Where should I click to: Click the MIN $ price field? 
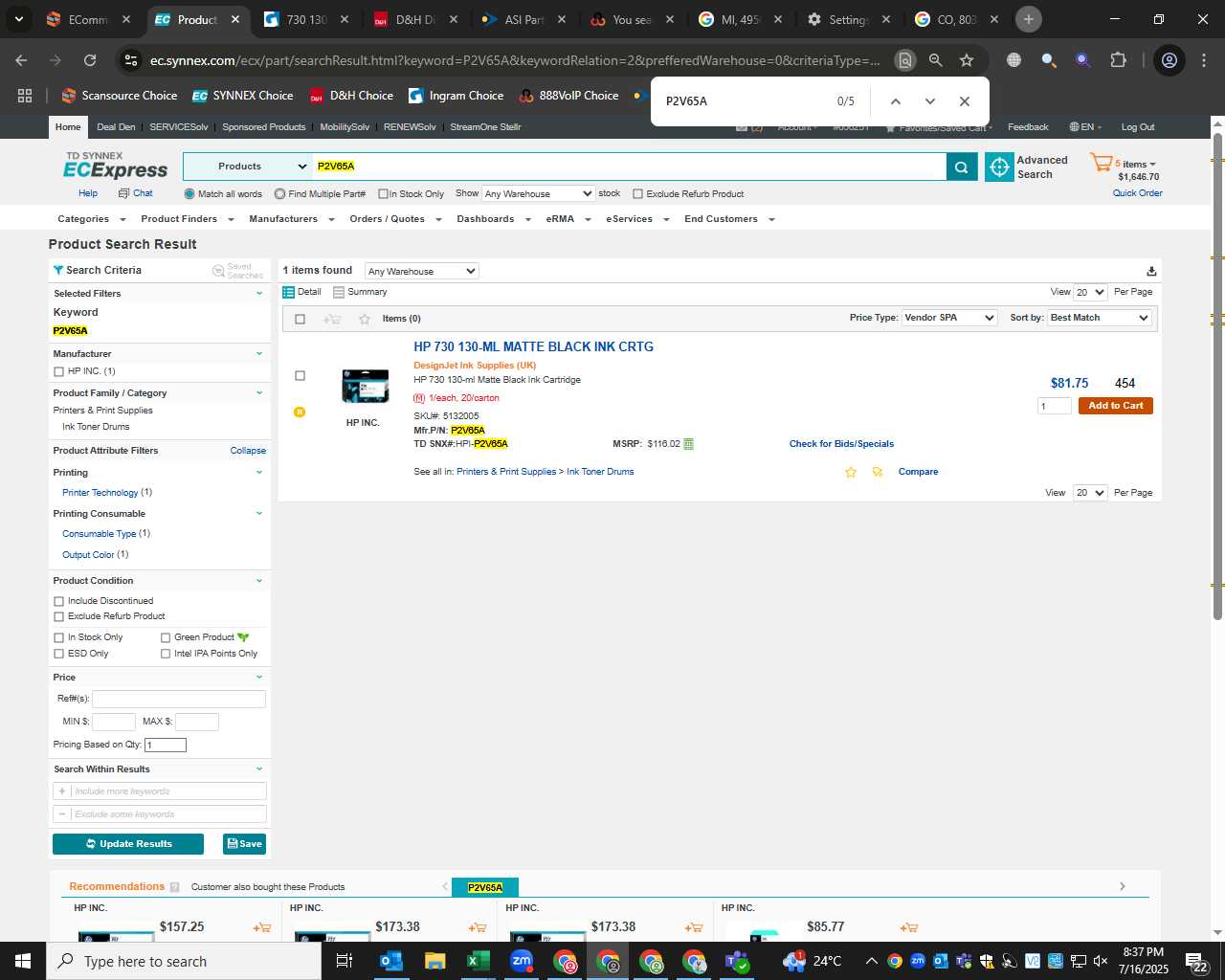(113, 723)
